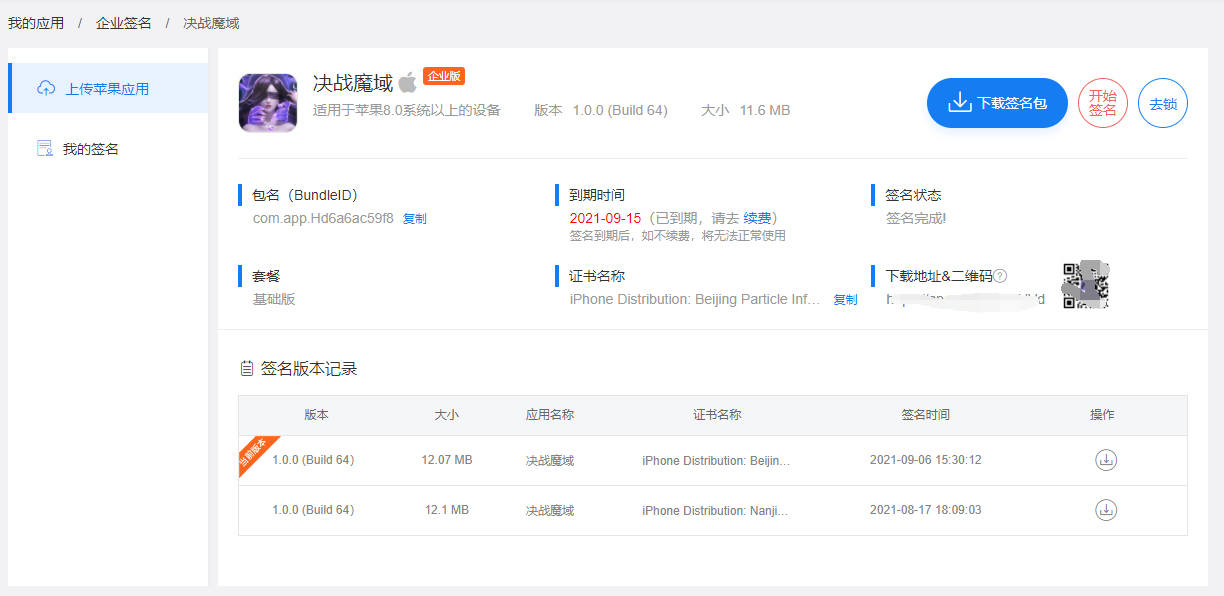The height and width of the screenshot is (596, 1224).
Task: Click iPhone Distribution: Beijin… certificate cell
Action: pos(717,460)
